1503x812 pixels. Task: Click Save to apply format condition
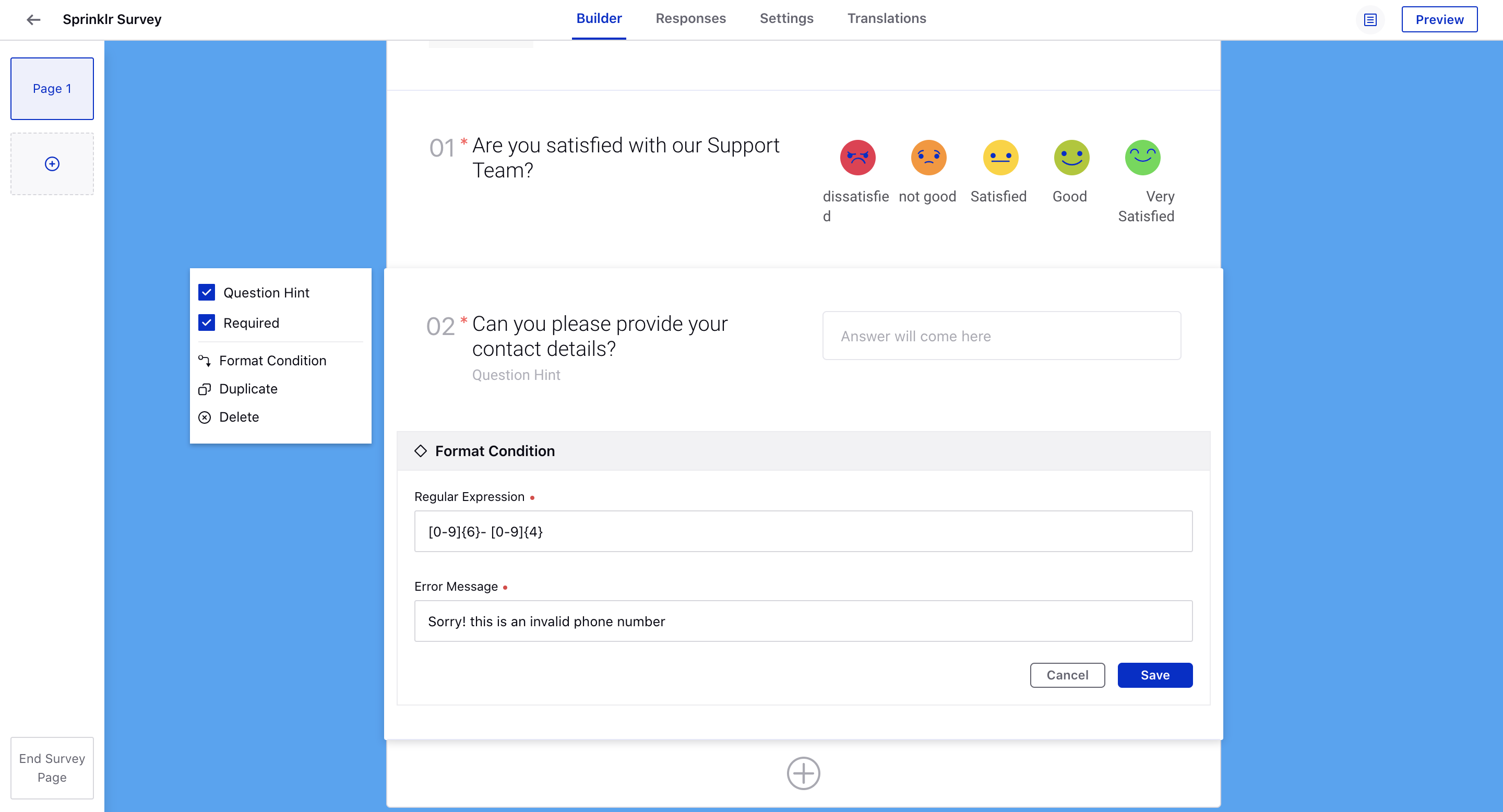point(1155,675)
